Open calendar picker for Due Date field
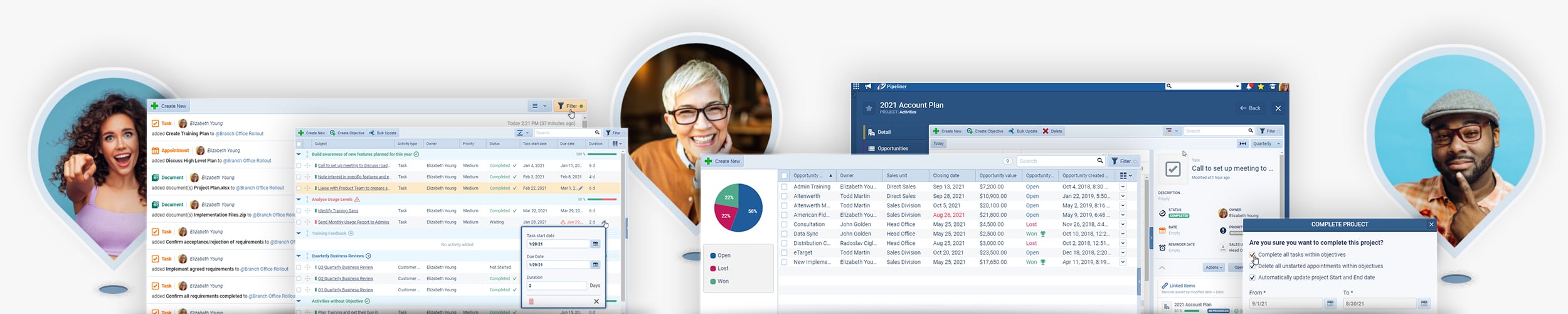The image size is (1568, 314). click(x=595, y=264)
